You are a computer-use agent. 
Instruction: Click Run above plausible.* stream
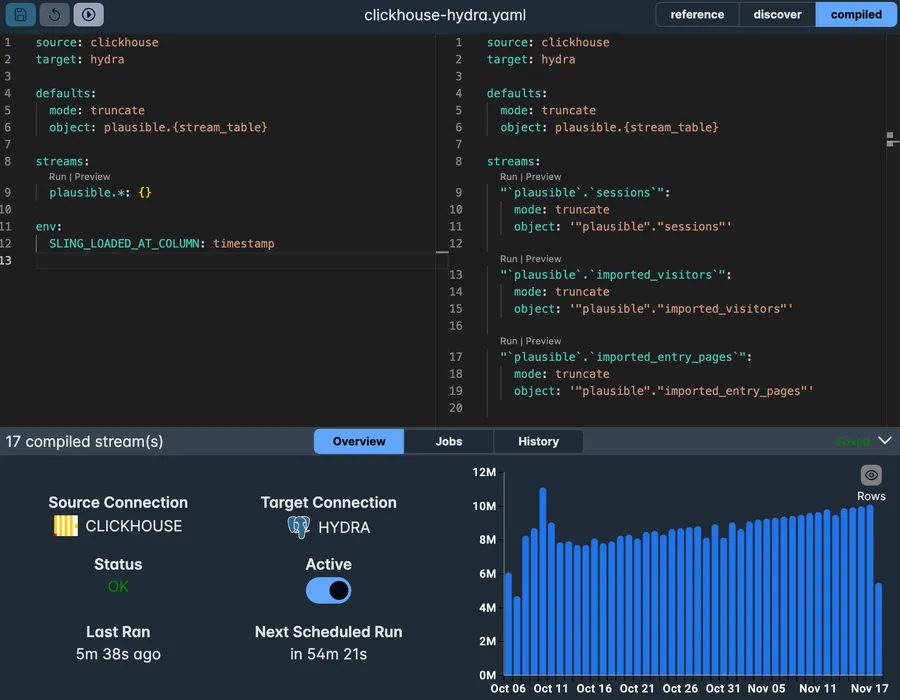(58, 177)
